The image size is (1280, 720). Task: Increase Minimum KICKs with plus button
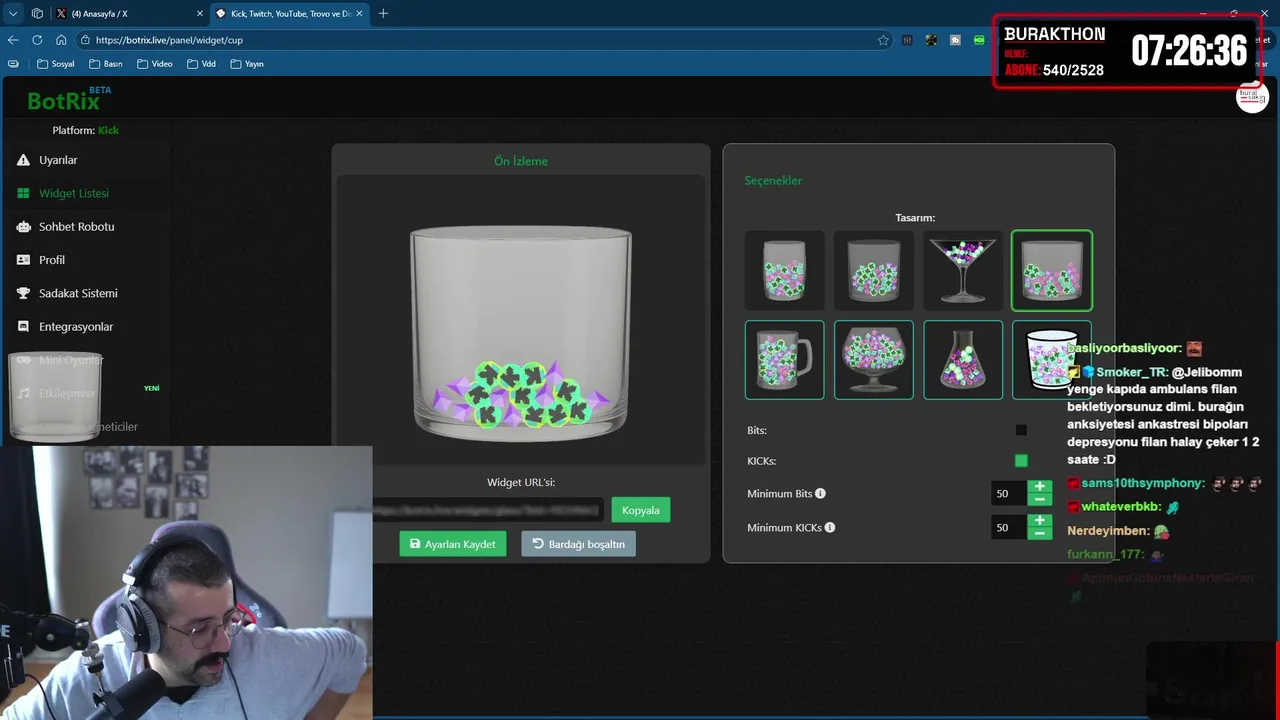(1040, 521)
